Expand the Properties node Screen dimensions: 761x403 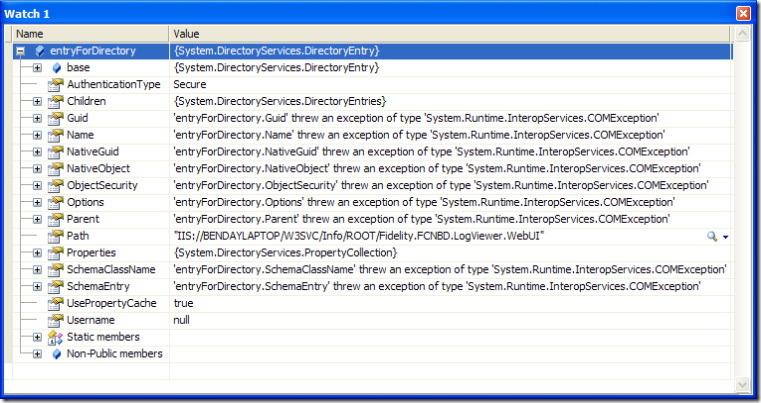tap(37, 253)
